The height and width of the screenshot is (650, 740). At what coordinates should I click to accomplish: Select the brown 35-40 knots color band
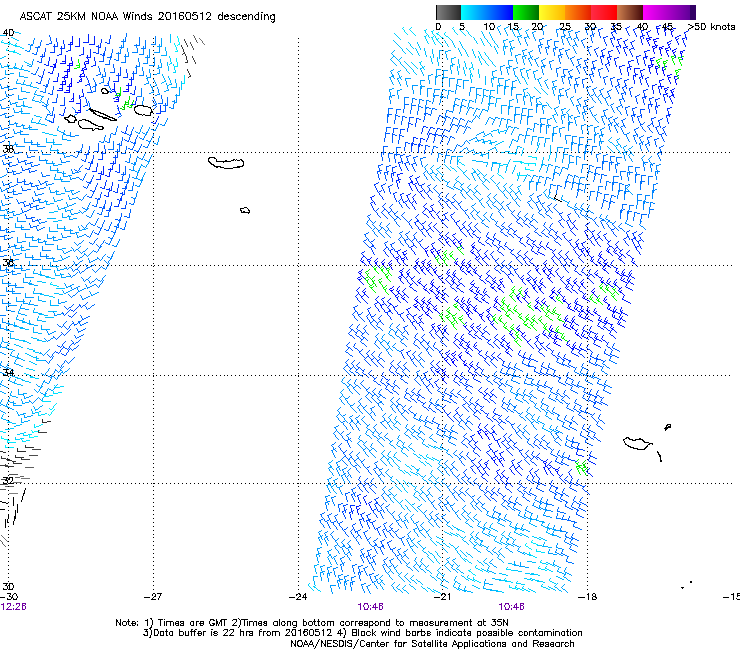click(630, 12)
